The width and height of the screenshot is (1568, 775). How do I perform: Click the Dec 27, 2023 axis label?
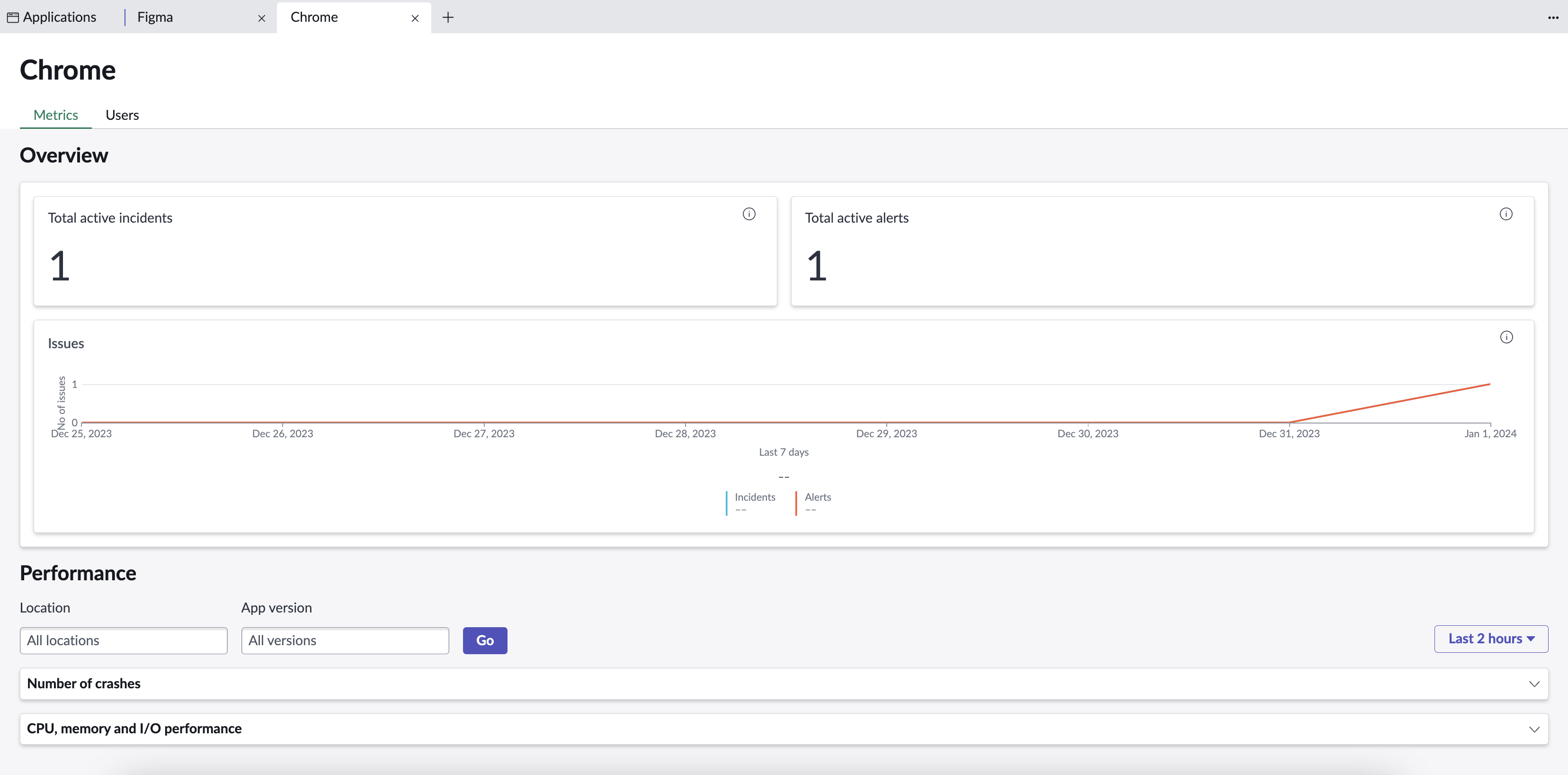click(484, 434)
